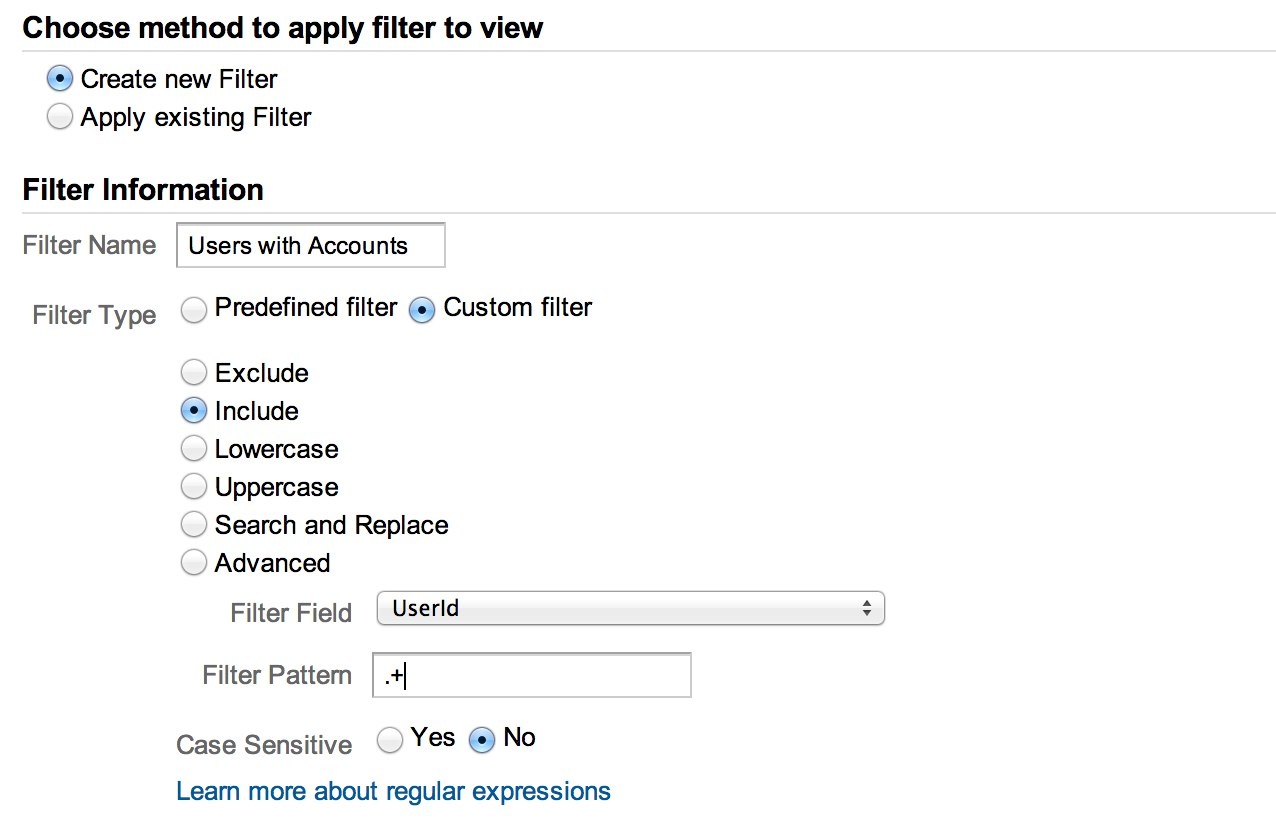
Task: Select the Lowercase filter option
Action: point(194,449)
